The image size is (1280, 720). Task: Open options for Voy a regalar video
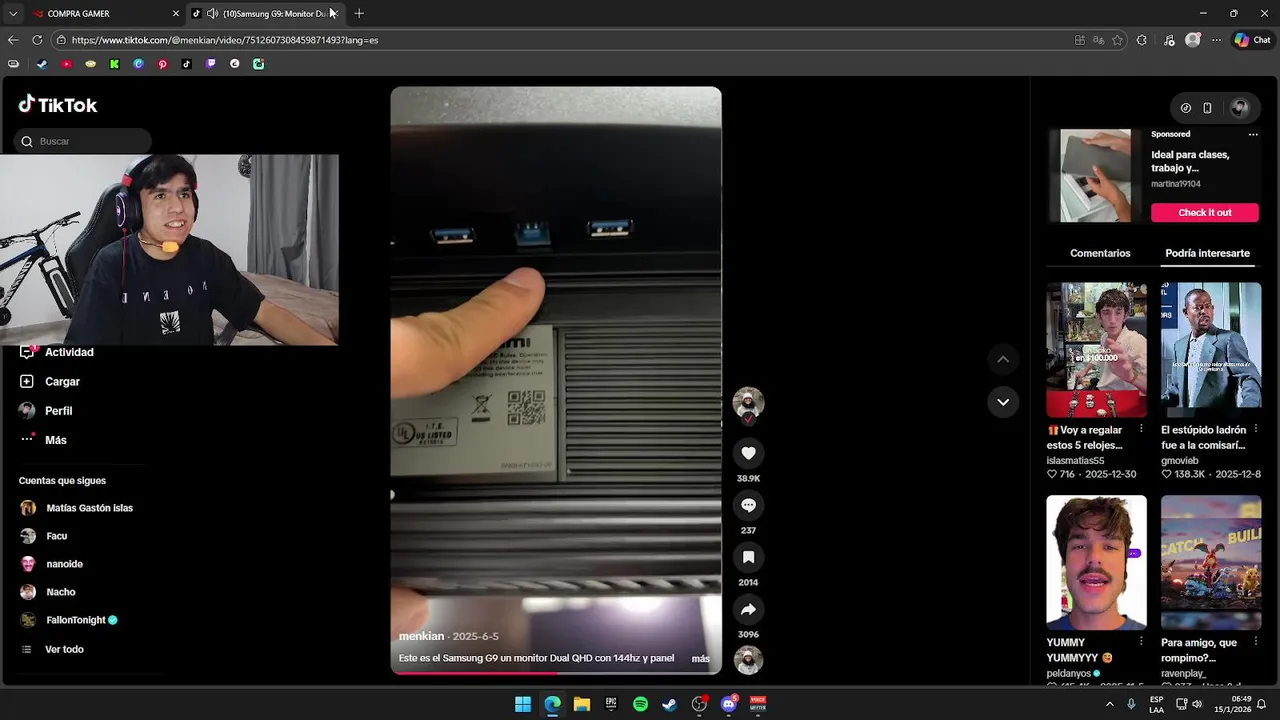(x=1141, y=429)
